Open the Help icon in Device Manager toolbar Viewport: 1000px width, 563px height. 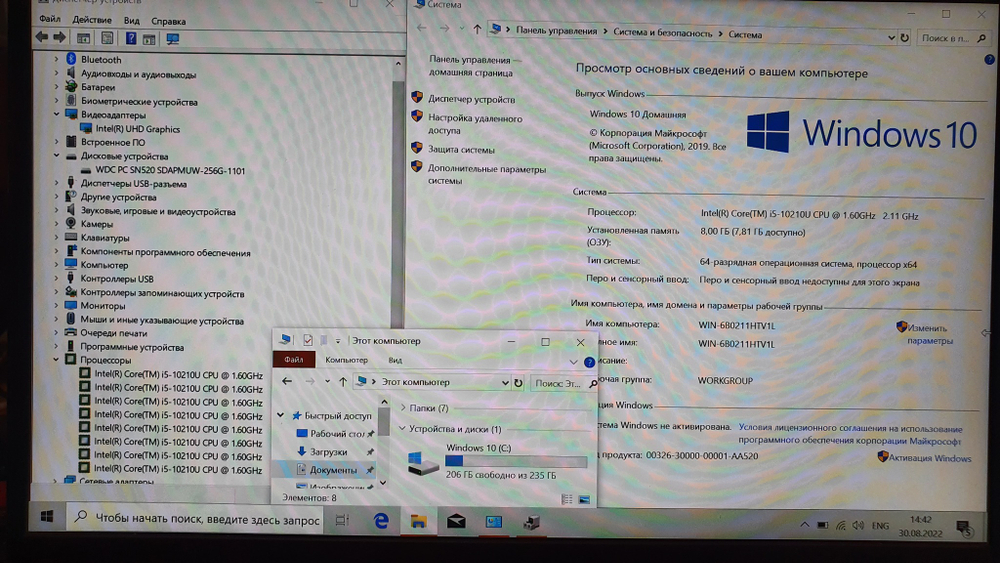(x=131, y=38)
